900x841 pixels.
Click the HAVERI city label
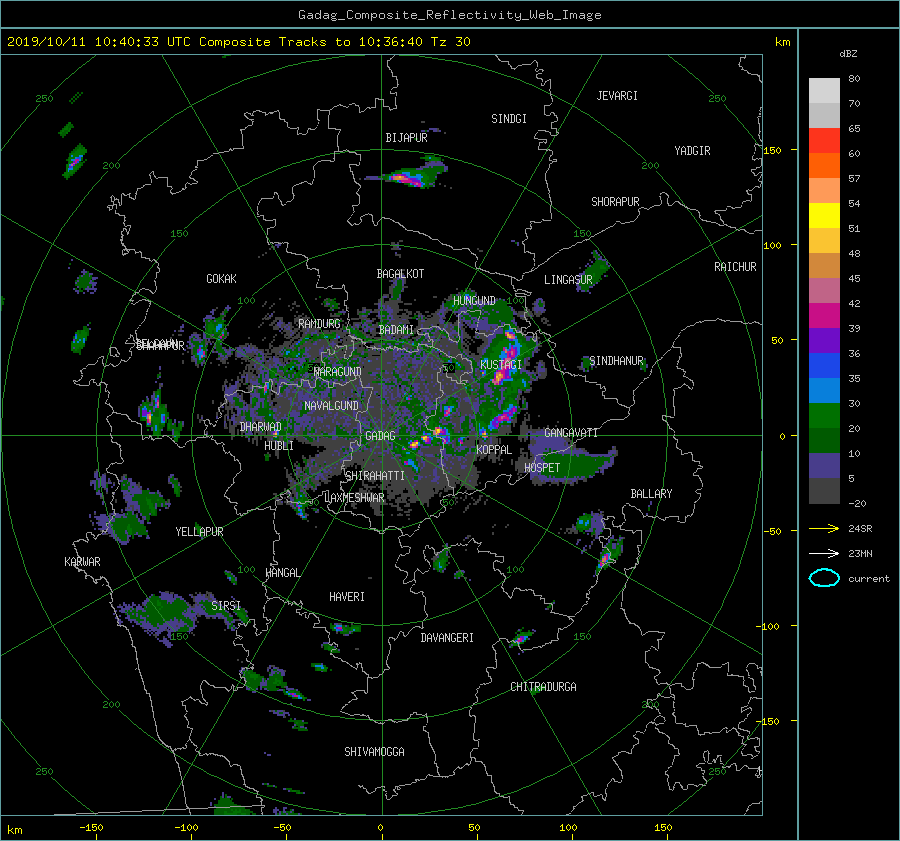point(347,597)
